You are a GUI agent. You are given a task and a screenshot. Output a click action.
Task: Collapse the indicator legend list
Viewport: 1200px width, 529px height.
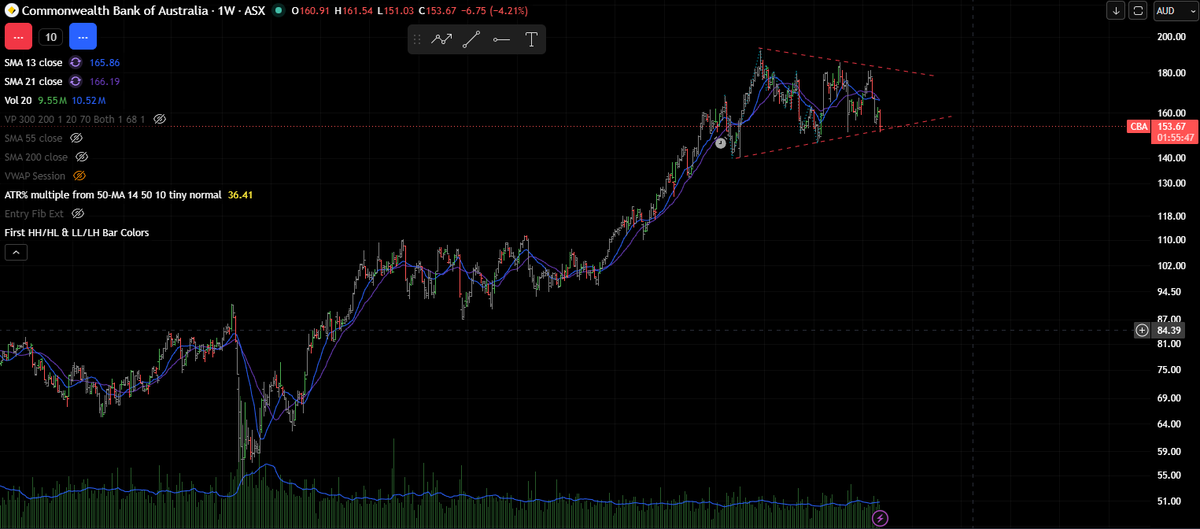click(14, 253)
